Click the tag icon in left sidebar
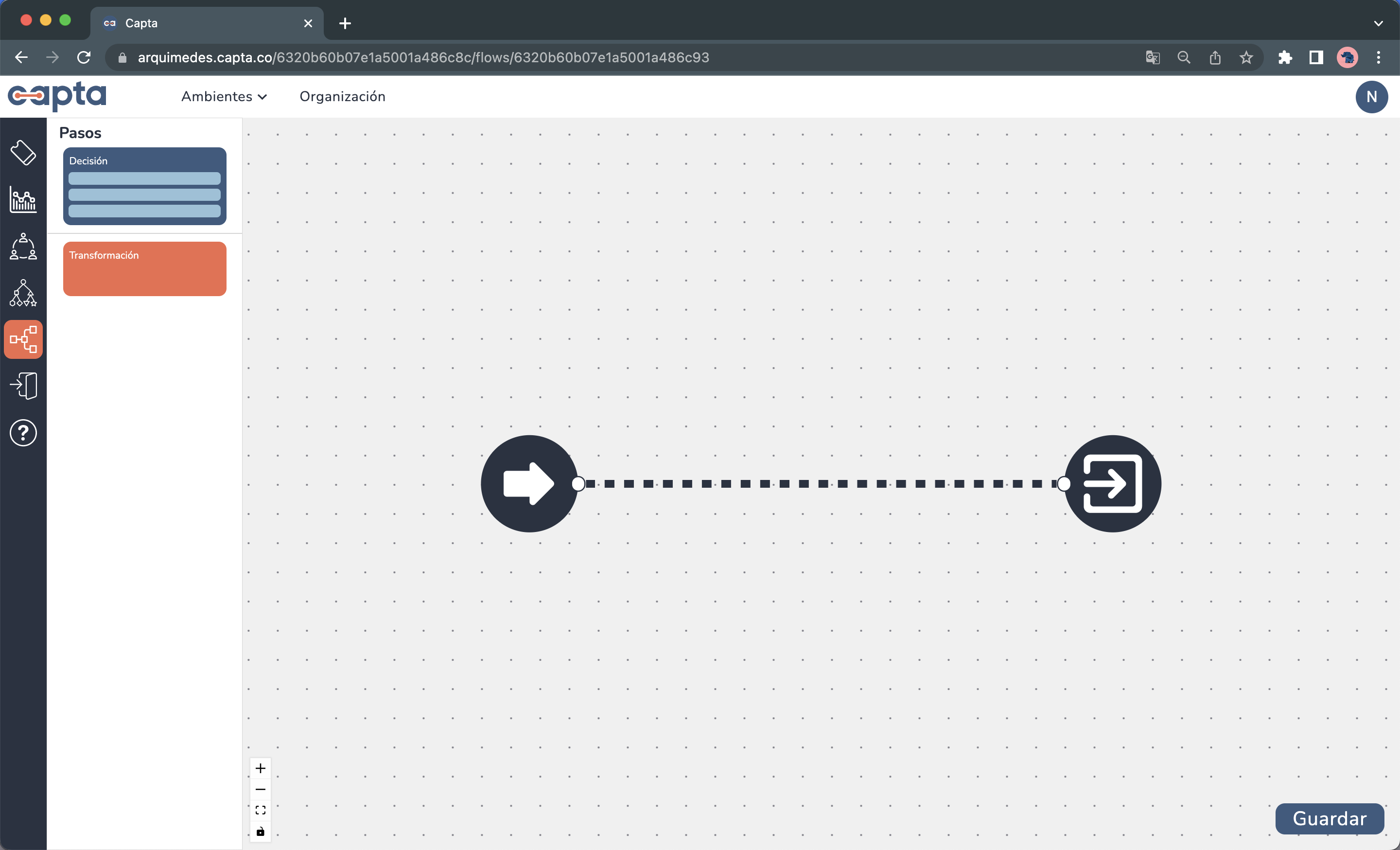 point(23,152)
